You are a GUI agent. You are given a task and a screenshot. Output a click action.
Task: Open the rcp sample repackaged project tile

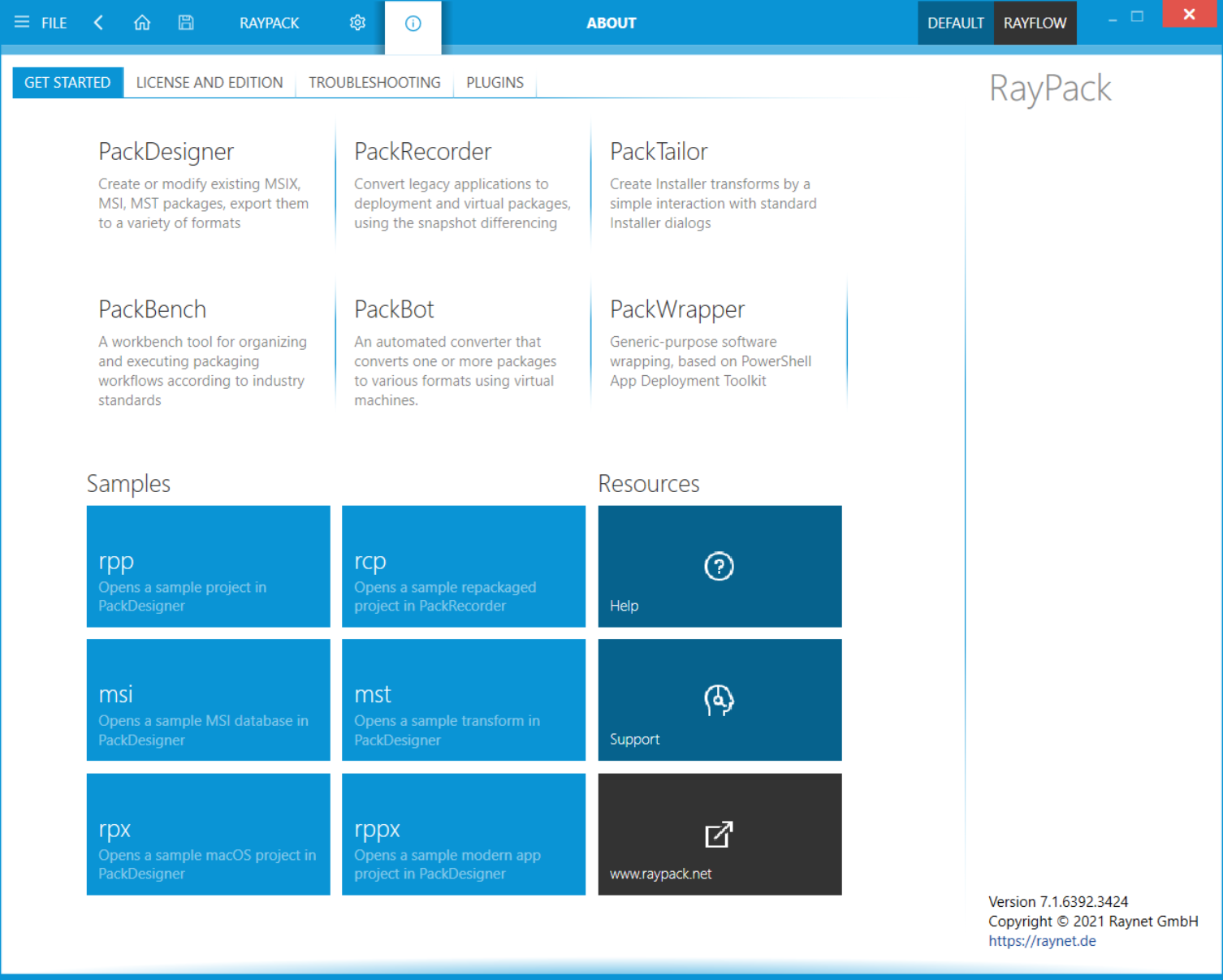point(464,567)
